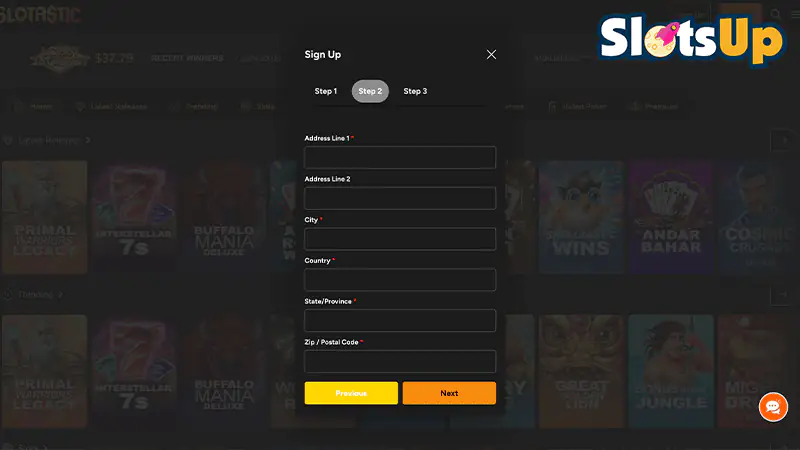
Task: Go to Step 3 tab
Action: (x=415, y=91)
